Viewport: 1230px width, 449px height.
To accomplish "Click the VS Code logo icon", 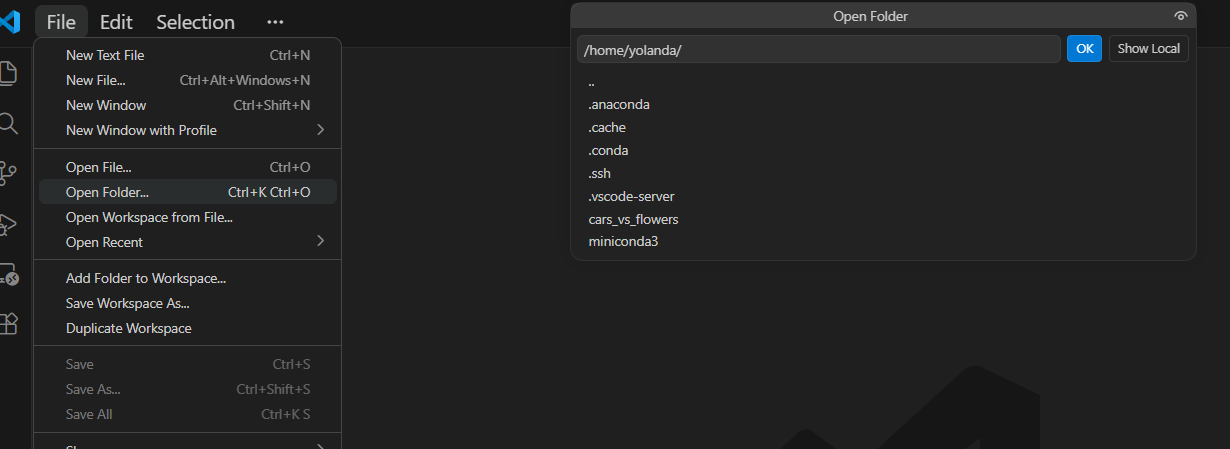I will click(9, 21).
